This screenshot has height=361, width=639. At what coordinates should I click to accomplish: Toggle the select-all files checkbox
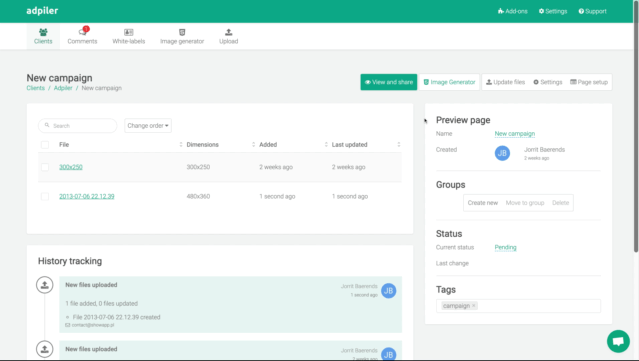pyautogui.click(x=45, y=145)
